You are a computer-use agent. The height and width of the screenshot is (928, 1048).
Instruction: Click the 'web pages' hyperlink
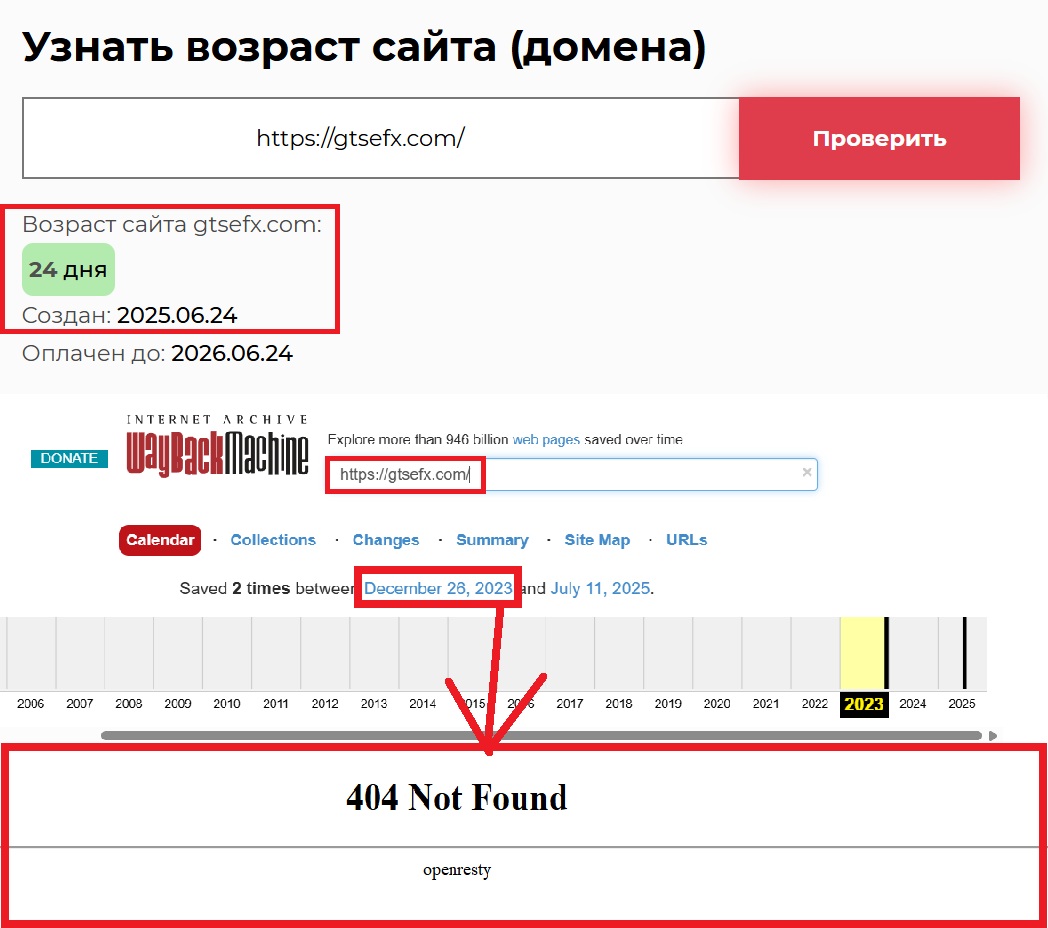click(x=546, y=440)
